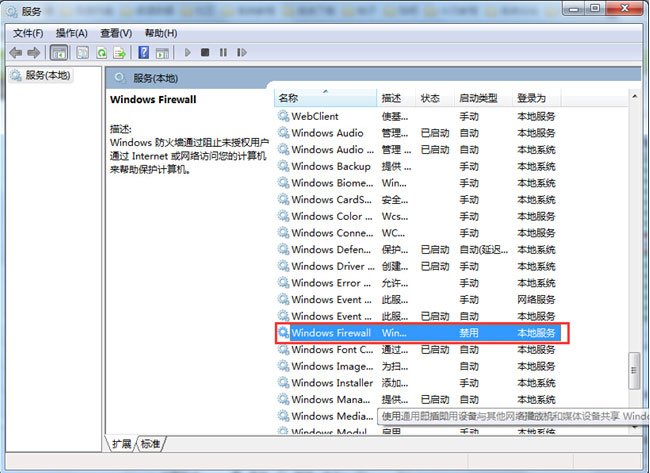Viewport: 650px width, 473px height.
Task: Click the 禁用 startup type in Firewall row
Action: coord(469,333)
